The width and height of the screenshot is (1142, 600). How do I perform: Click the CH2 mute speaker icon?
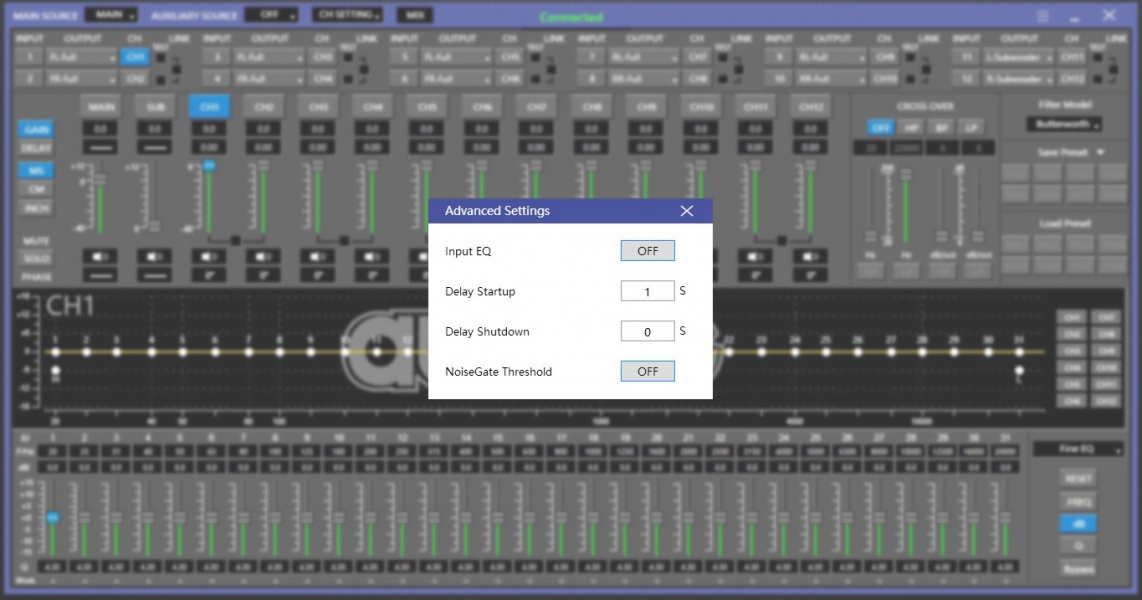tap(264, 256)
